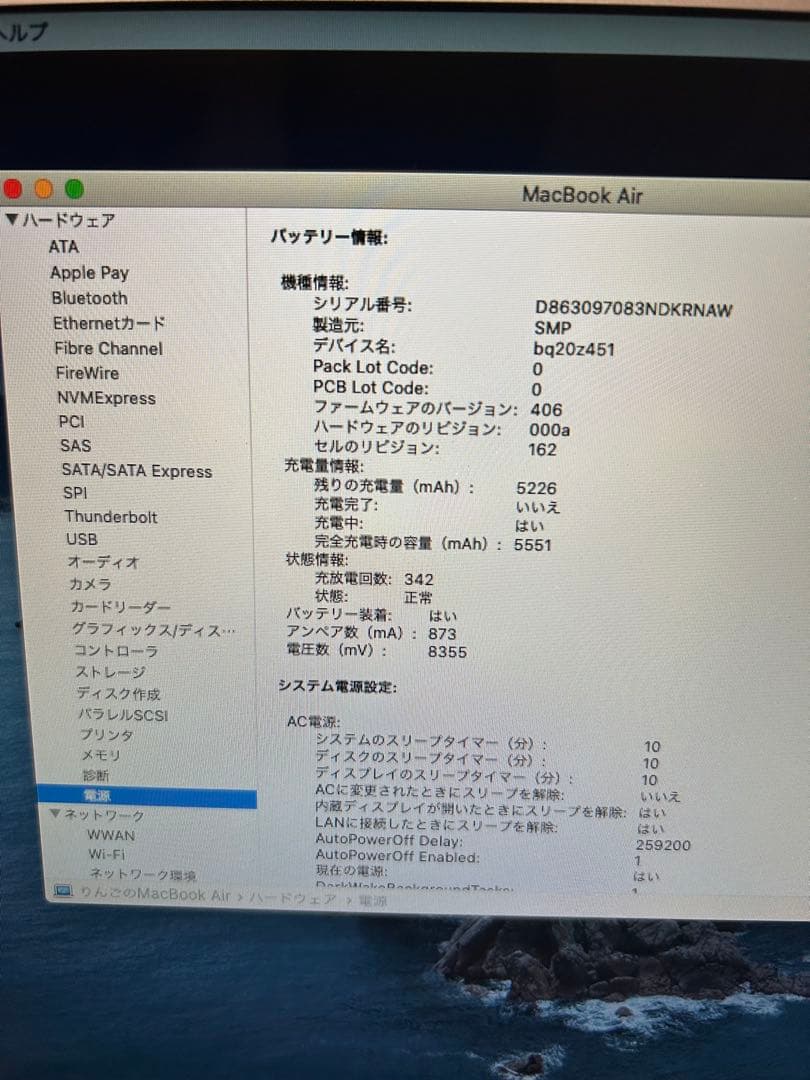Open コントローラ entry in sidebar

(x=116, y=651)
